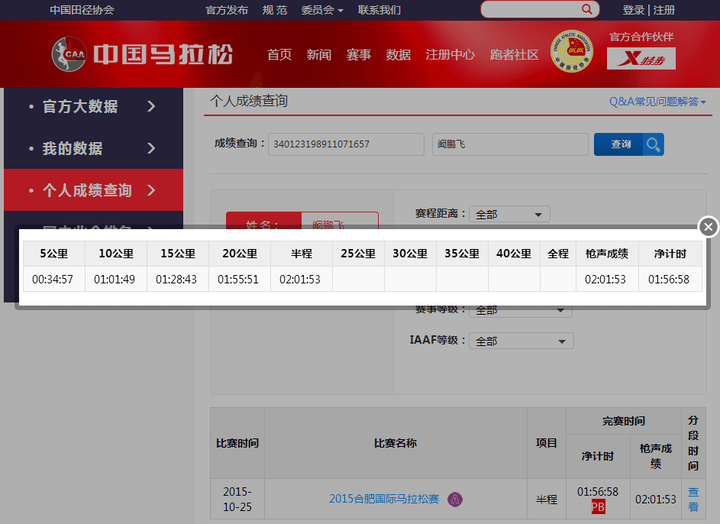720x524 pixels.
Task: Click the 中国田径协会 link
Action: 82,10
